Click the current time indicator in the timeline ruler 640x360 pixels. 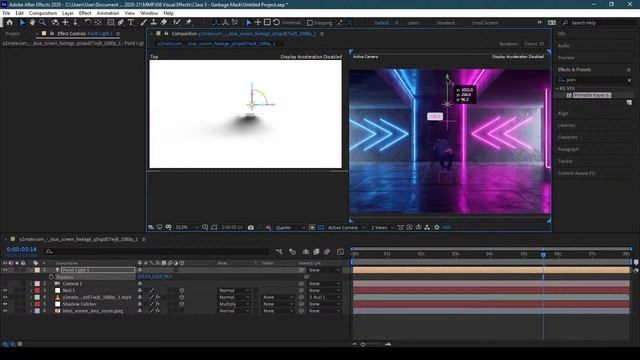click(x=543, y=254)
